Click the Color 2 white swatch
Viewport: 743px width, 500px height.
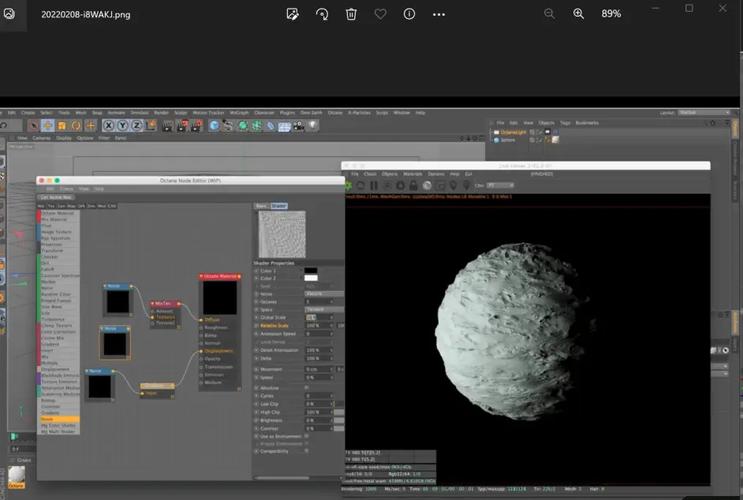311,278
